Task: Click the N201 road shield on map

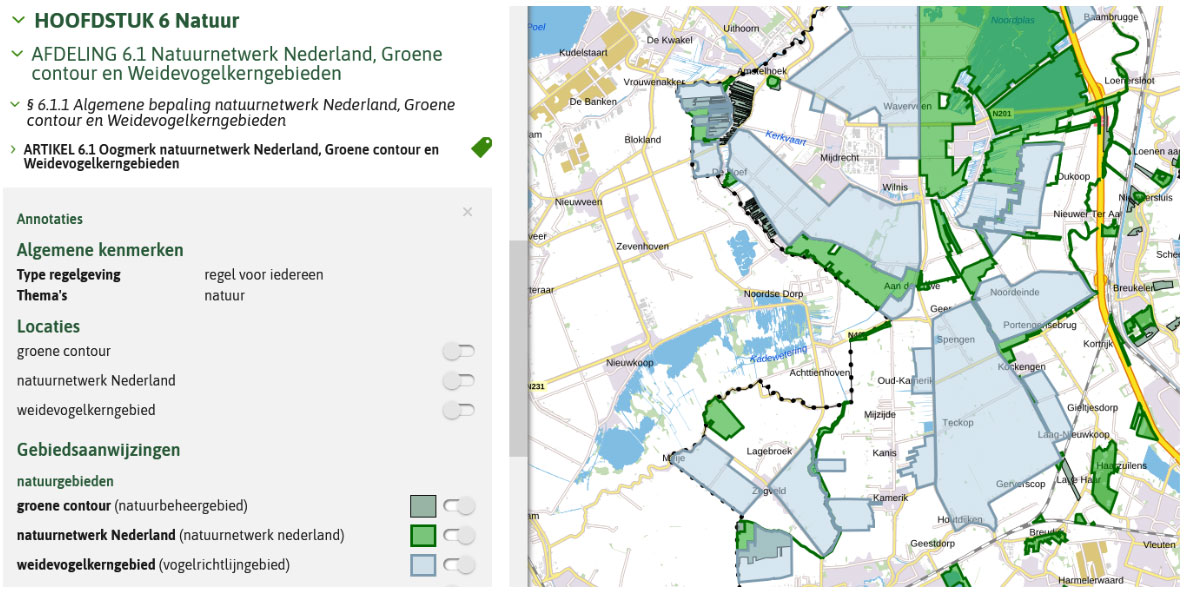Action: pyautogui.click(x=1001, y=115)
